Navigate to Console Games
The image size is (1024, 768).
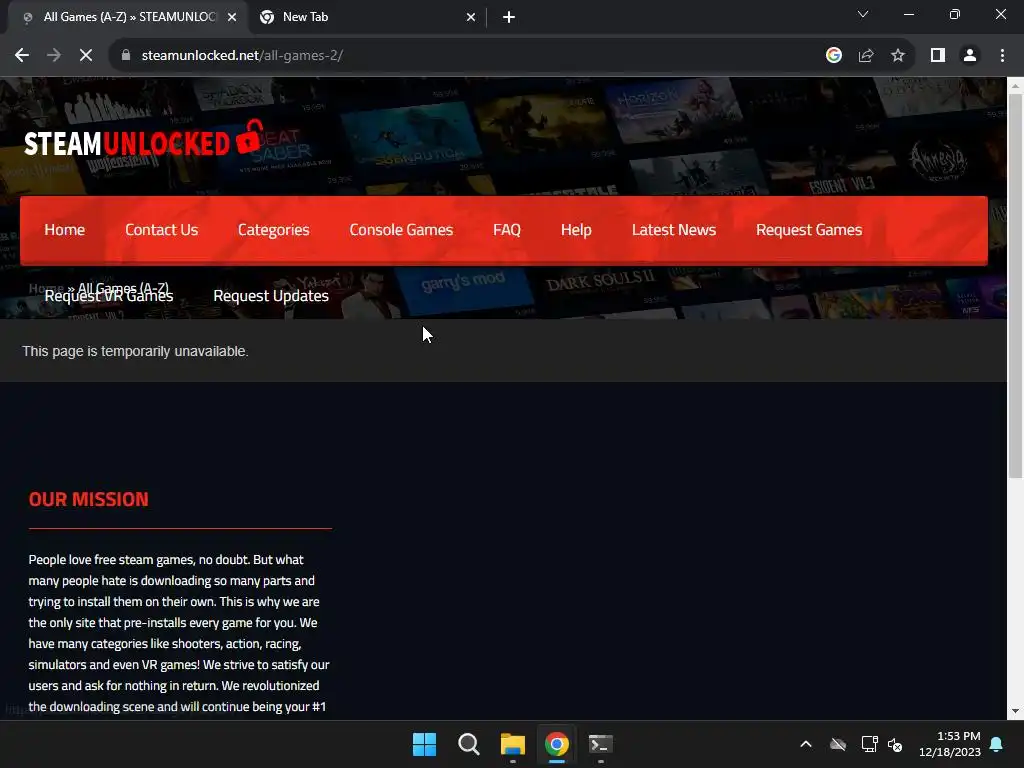point(401,230)
